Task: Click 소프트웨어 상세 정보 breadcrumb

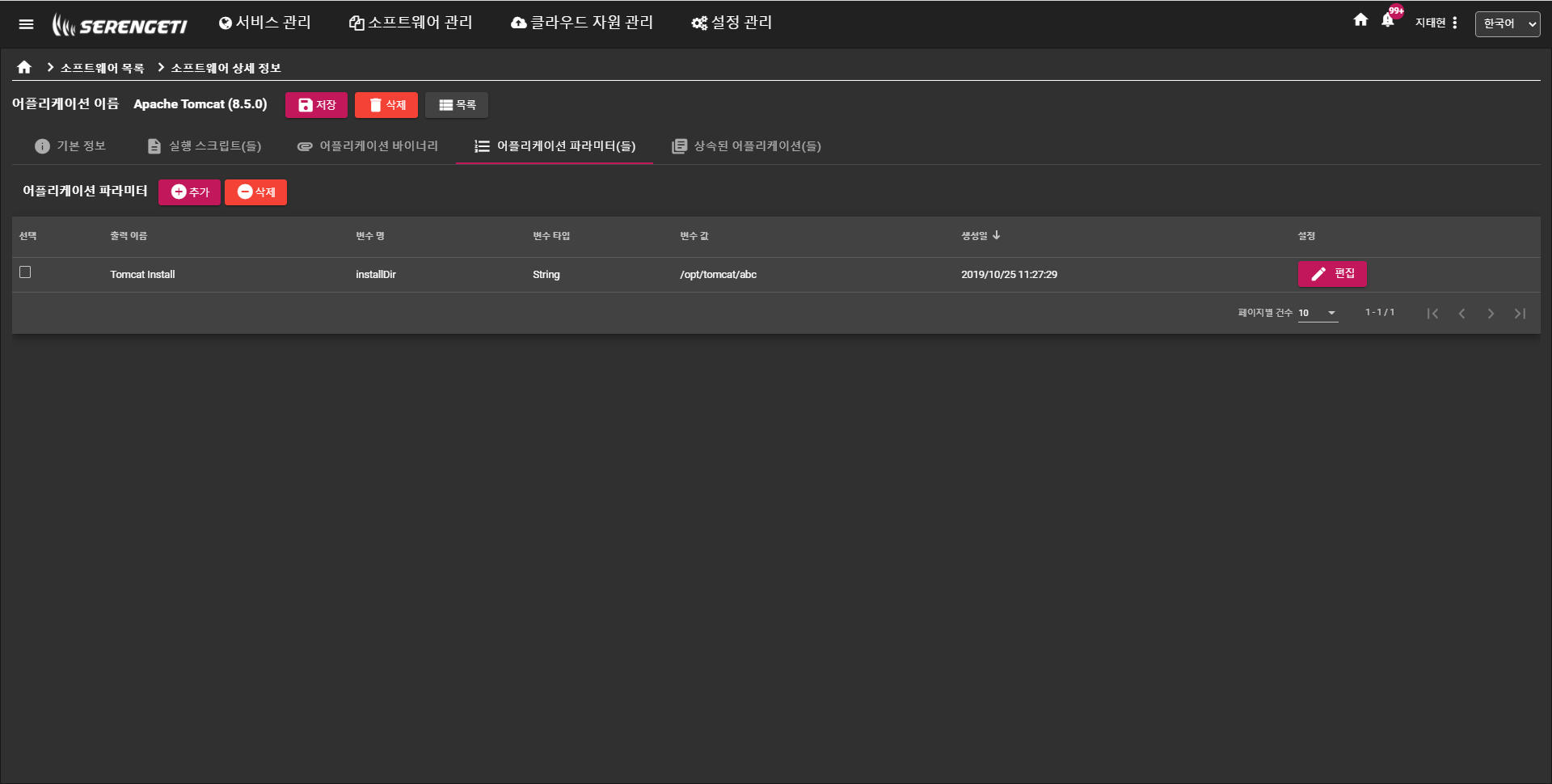Action: coord(226,68)
